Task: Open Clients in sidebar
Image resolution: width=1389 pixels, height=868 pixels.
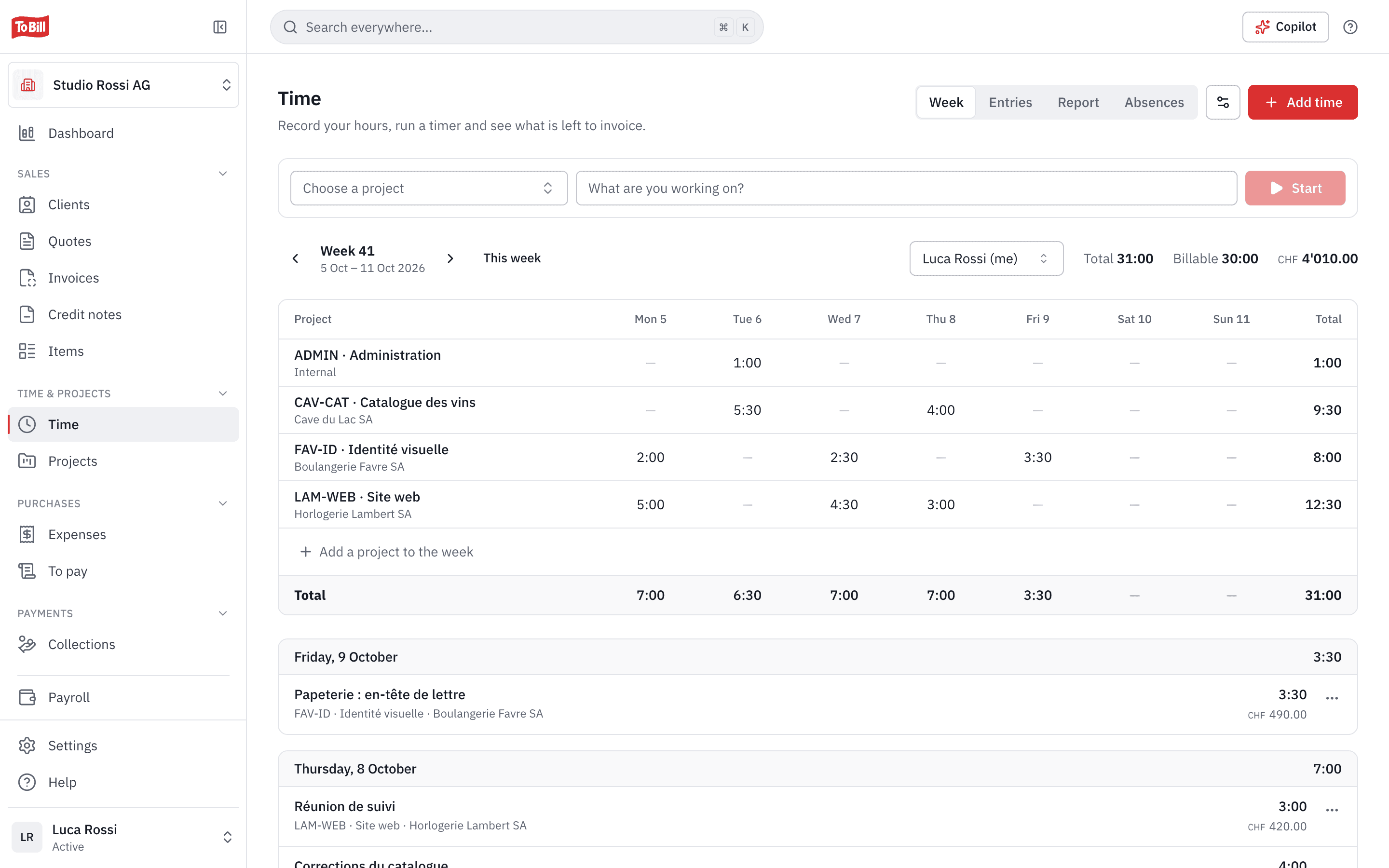Action: 123,204
